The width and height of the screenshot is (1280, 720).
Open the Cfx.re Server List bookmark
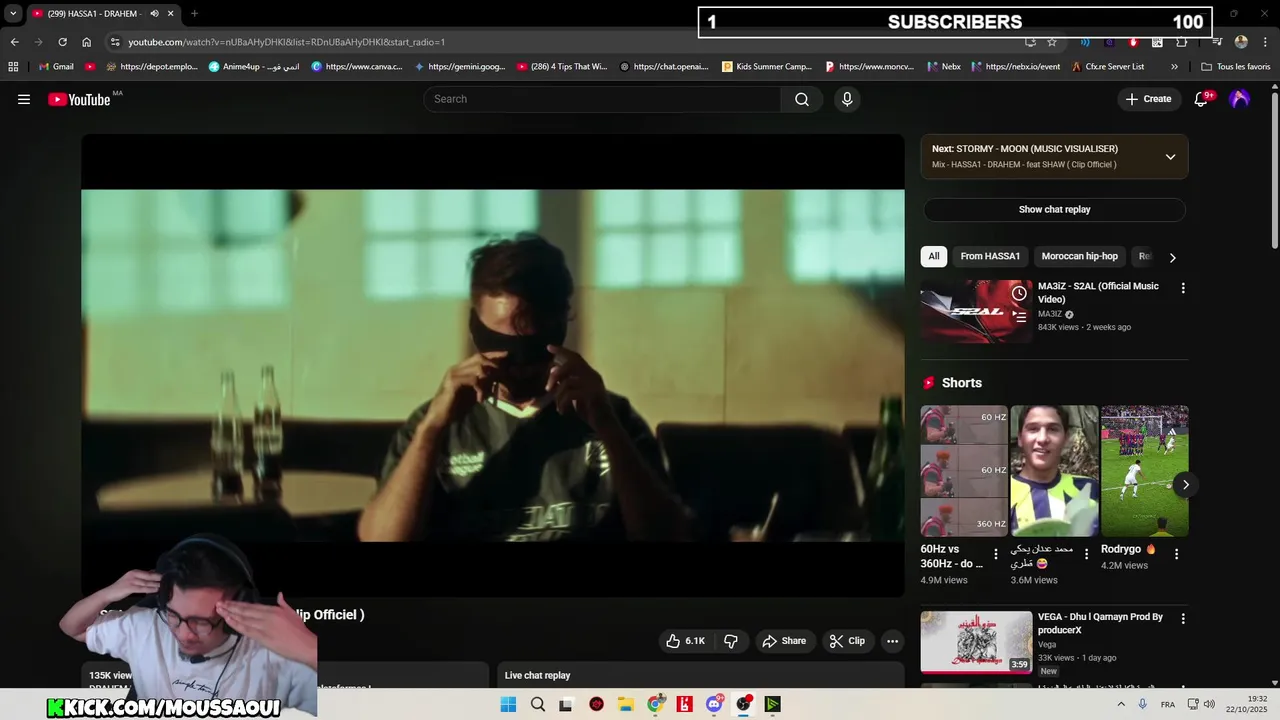pos(1108,67)
